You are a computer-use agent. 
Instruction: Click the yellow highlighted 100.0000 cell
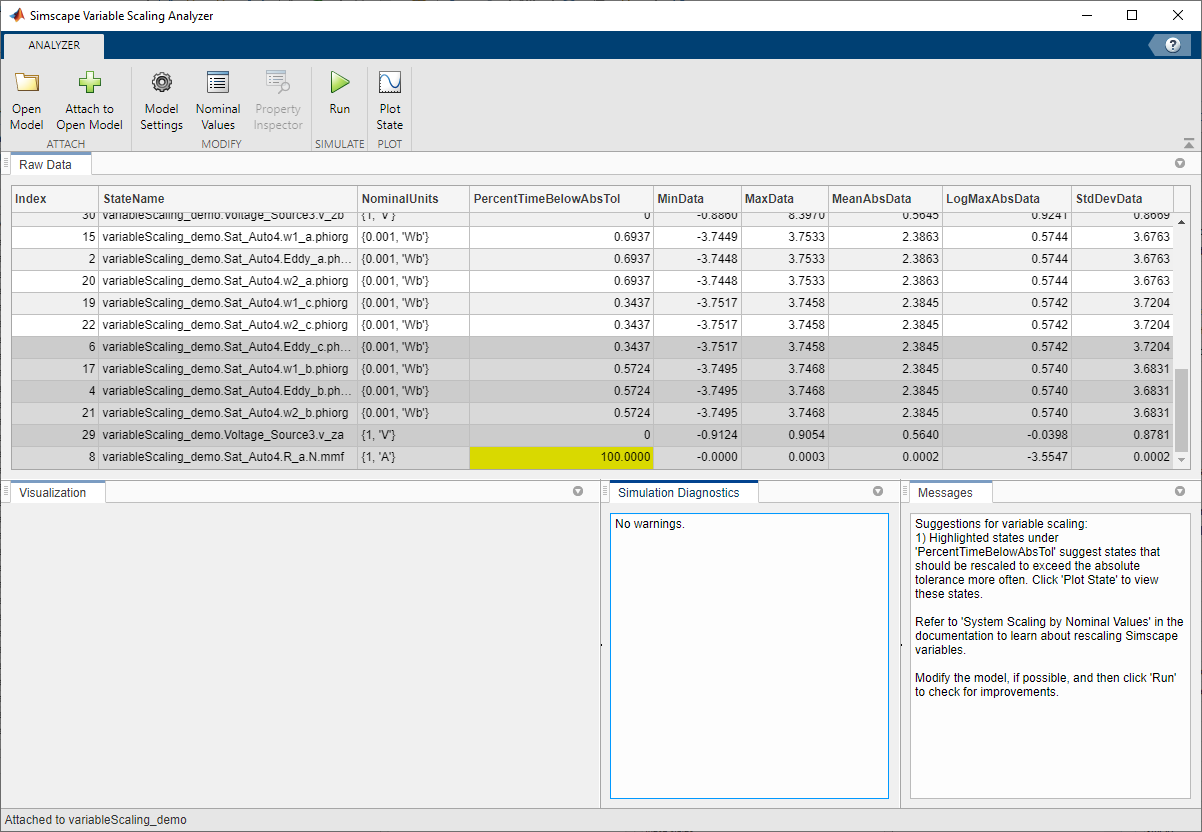tap(561, 457)
